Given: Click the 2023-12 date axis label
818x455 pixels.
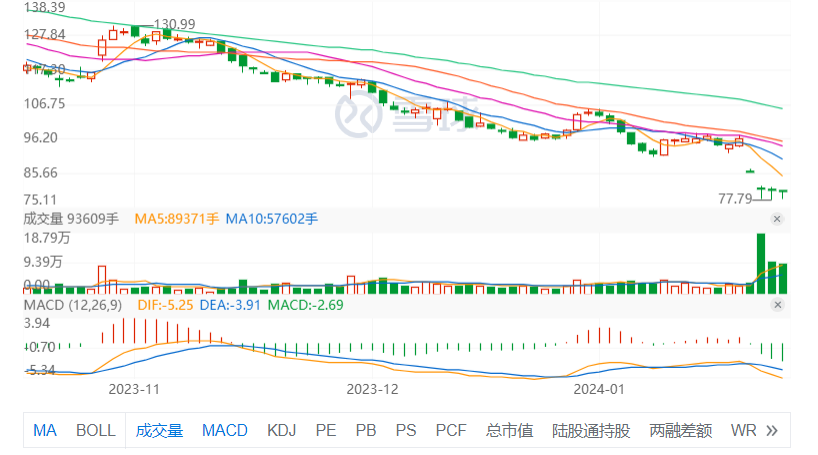Looking at the screenshot, I should pos(372,389).
